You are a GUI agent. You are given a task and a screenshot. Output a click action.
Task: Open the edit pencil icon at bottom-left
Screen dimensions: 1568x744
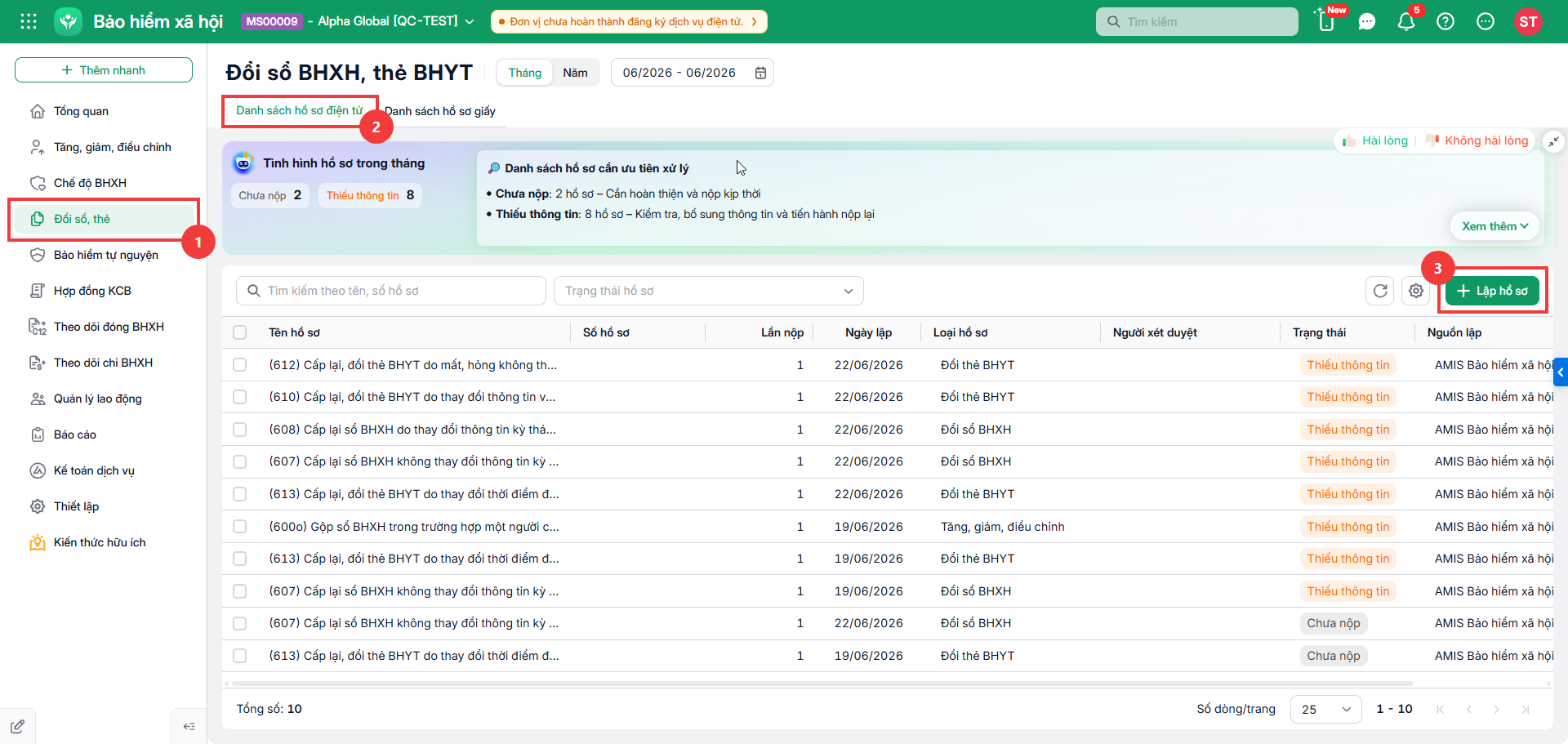(17, 726)
